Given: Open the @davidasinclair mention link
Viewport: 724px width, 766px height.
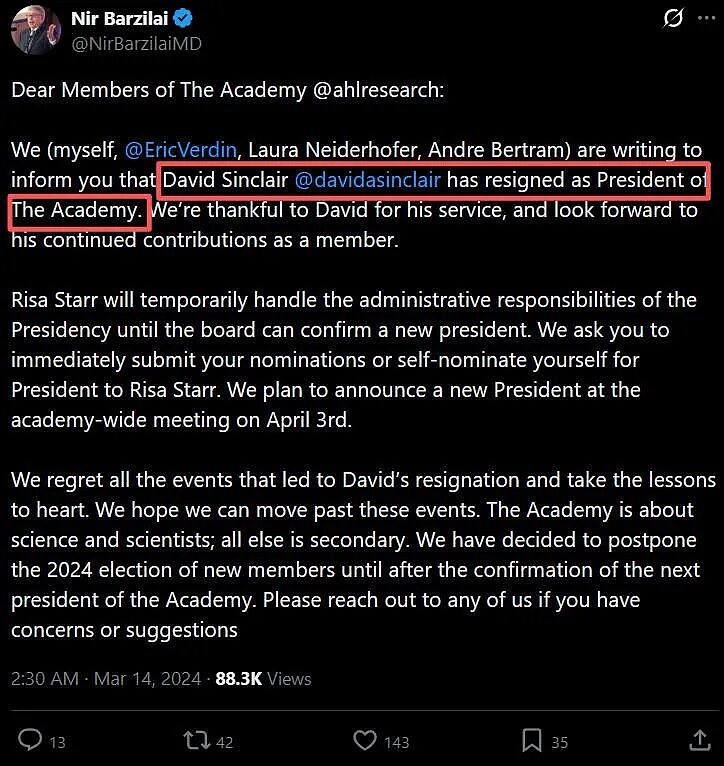Looking at the screenshot, I should [x=367, y=180].
